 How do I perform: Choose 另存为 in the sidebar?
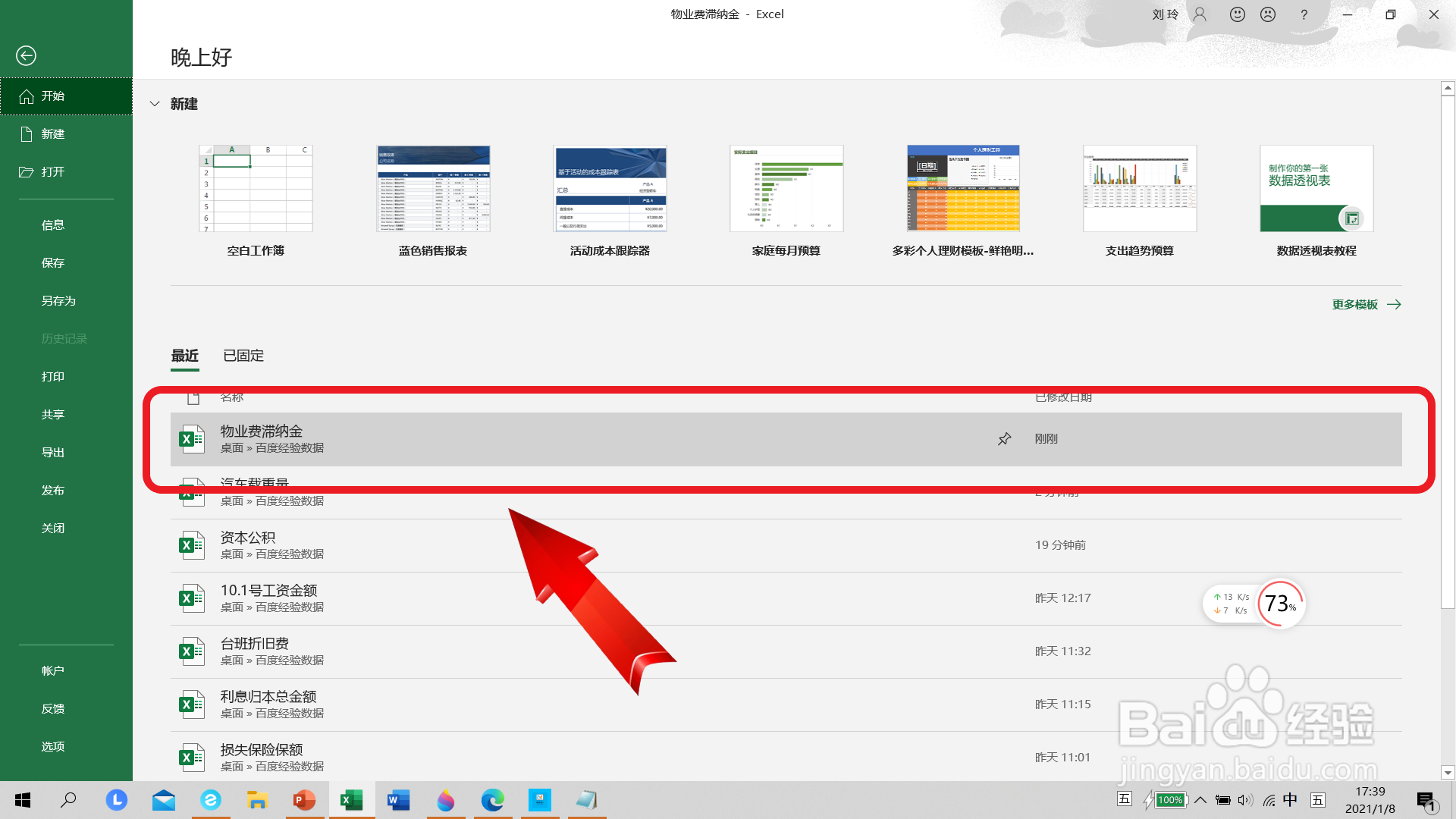[66, 301]
